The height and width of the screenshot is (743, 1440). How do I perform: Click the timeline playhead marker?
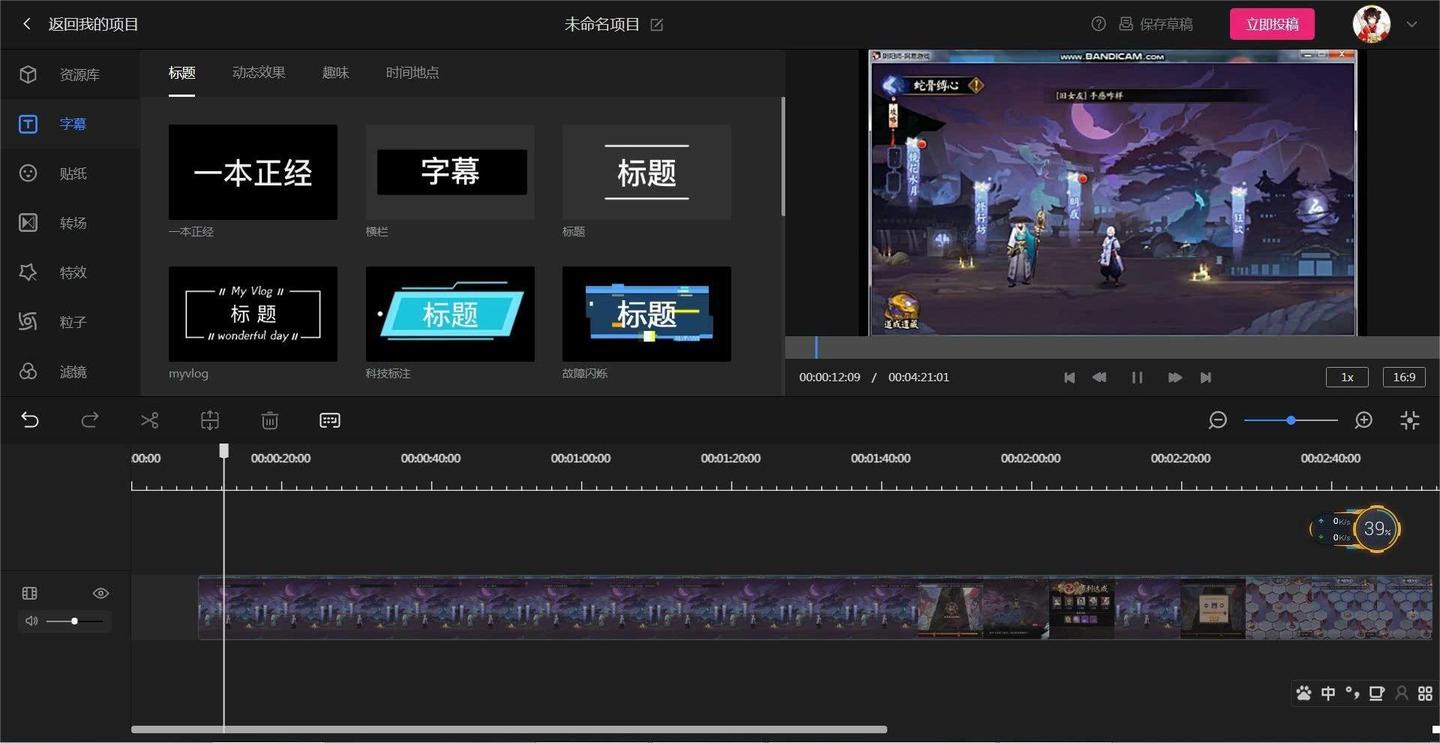(224, 451)
